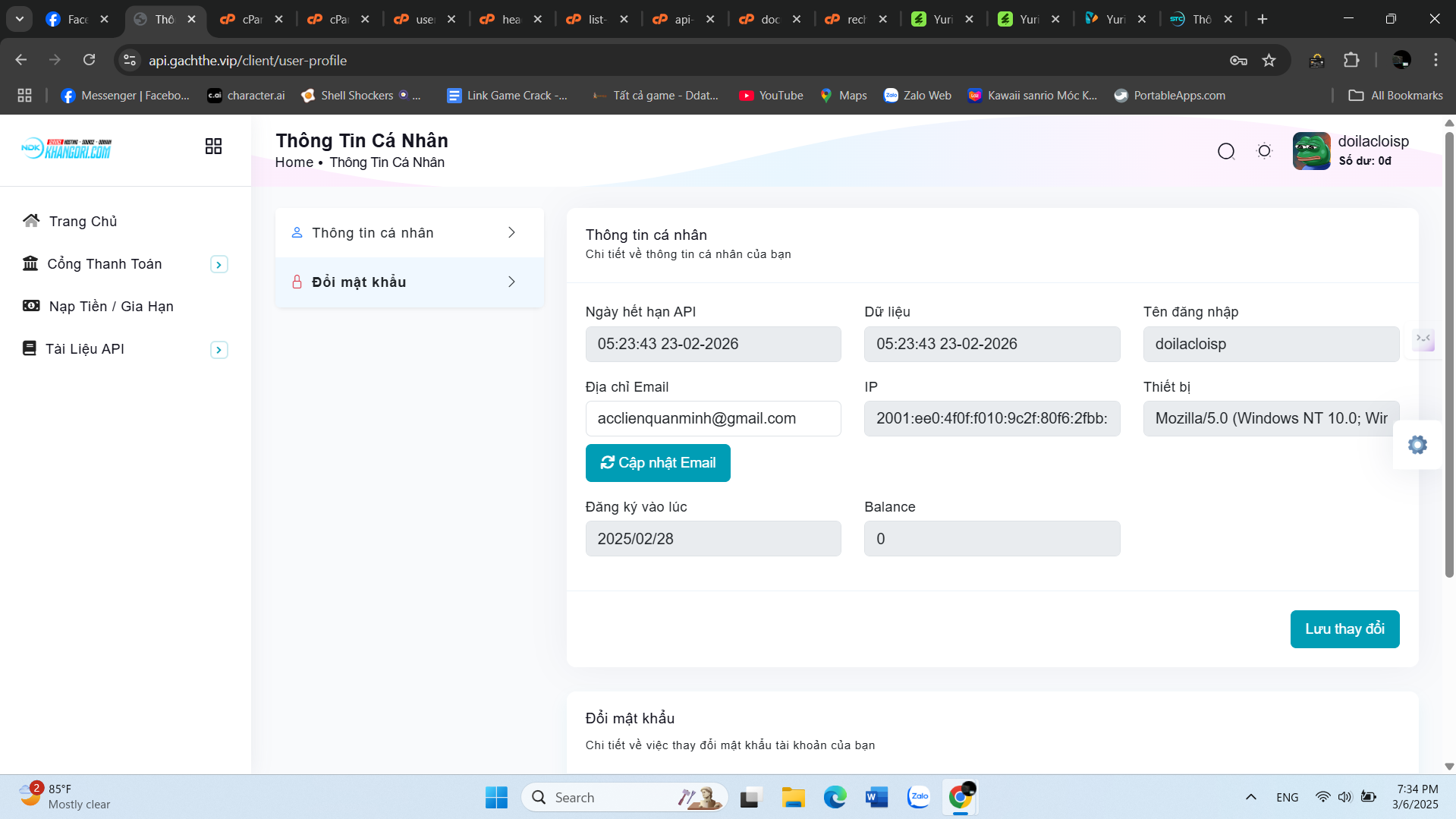
Task: Bookmark this page with the star icon
Action: coord(1269,61)
